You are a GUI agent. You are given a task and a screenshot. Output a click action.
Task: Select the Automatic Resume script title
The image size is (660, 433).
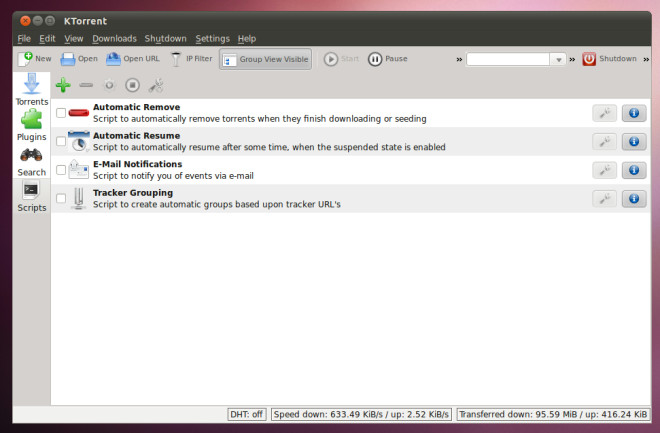pyautogui.click(x=136, y=136)
